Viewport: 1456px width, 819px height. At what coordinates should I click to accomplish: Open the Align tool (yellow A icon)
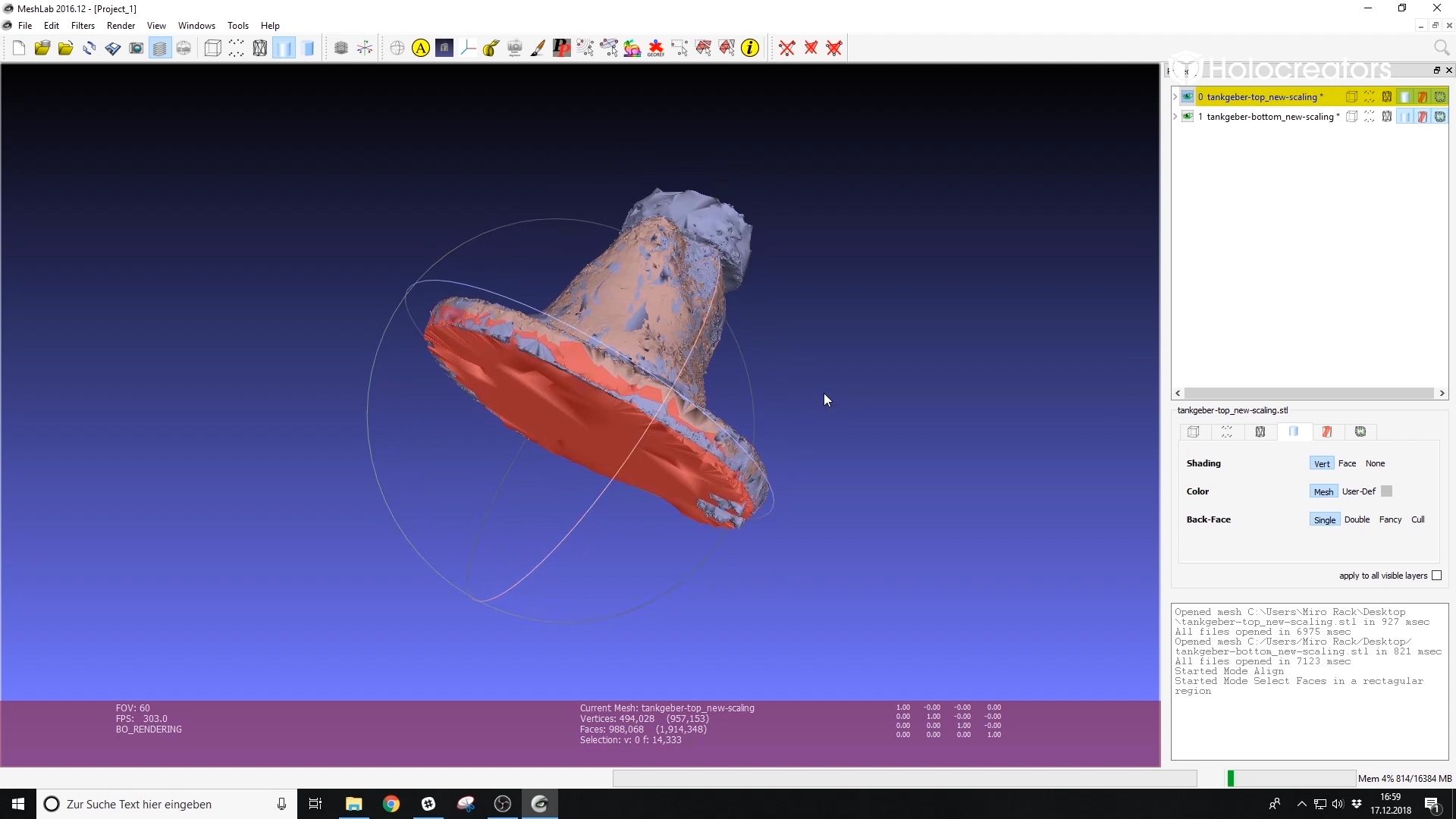pyautogui.click(x=421, y=48)
